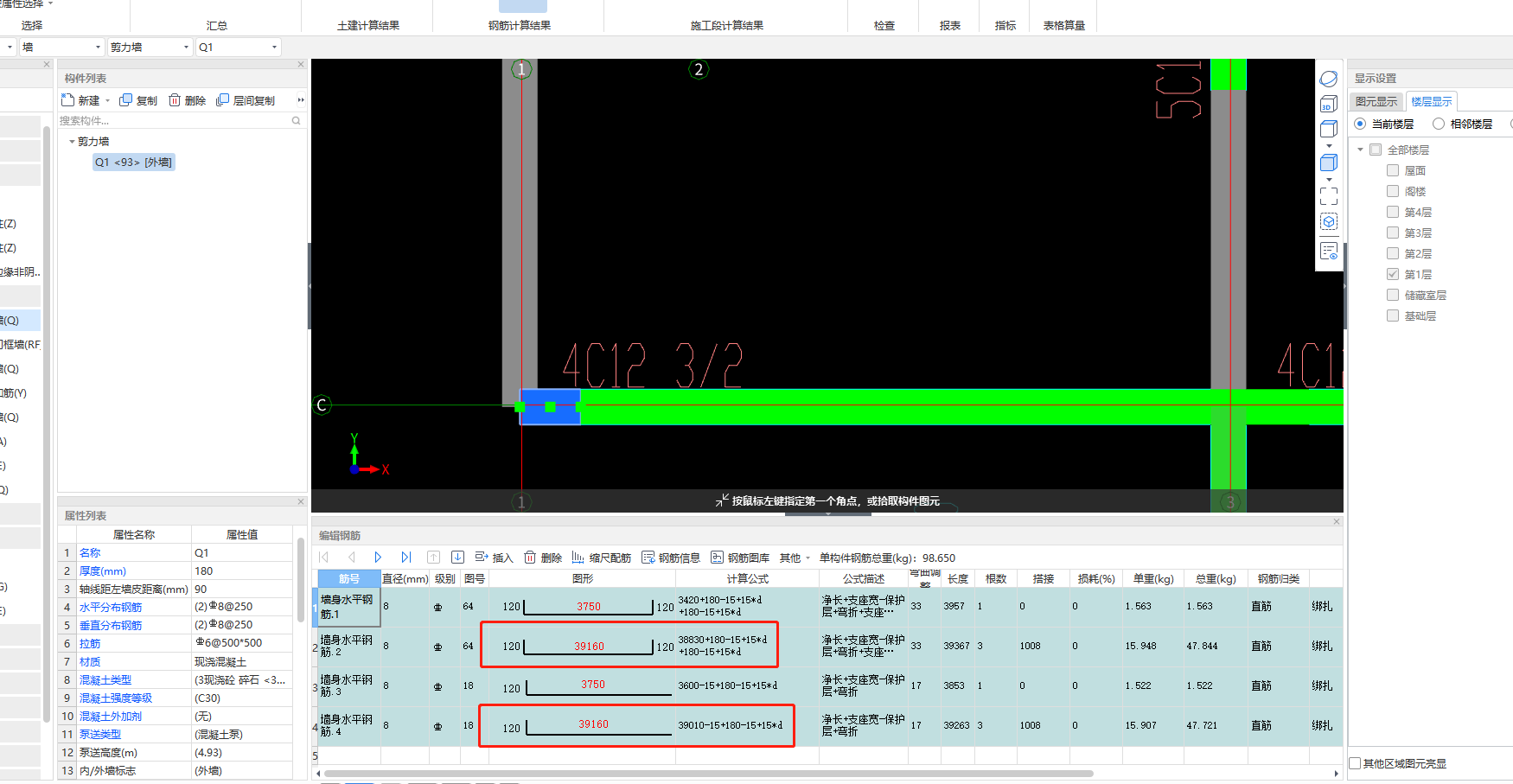
Task: Expand more component toolbar options chevron
Action: 301,100
